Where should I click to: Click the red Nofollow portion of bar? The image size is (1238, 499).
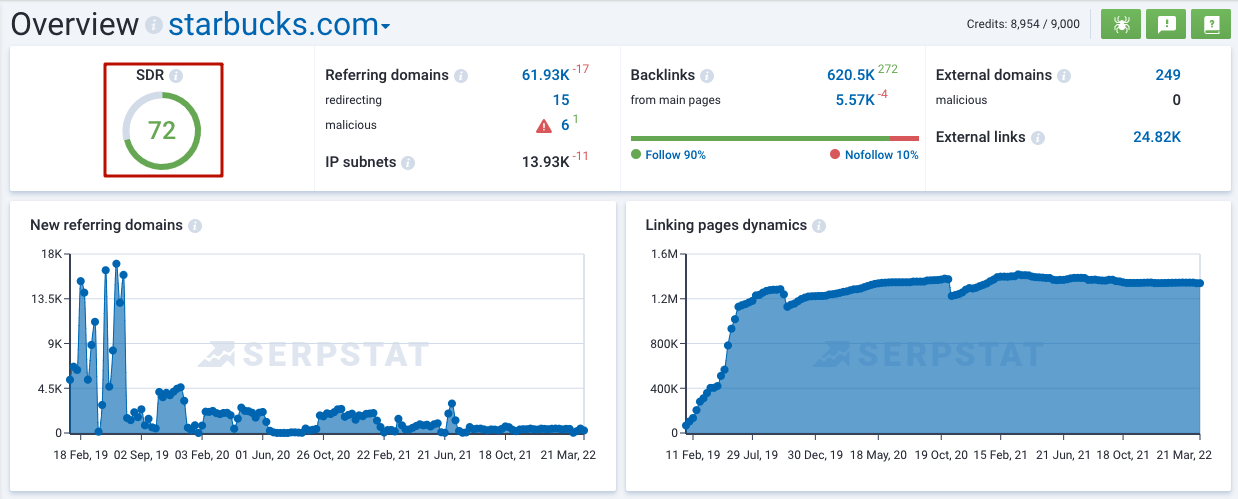point(904,138)
